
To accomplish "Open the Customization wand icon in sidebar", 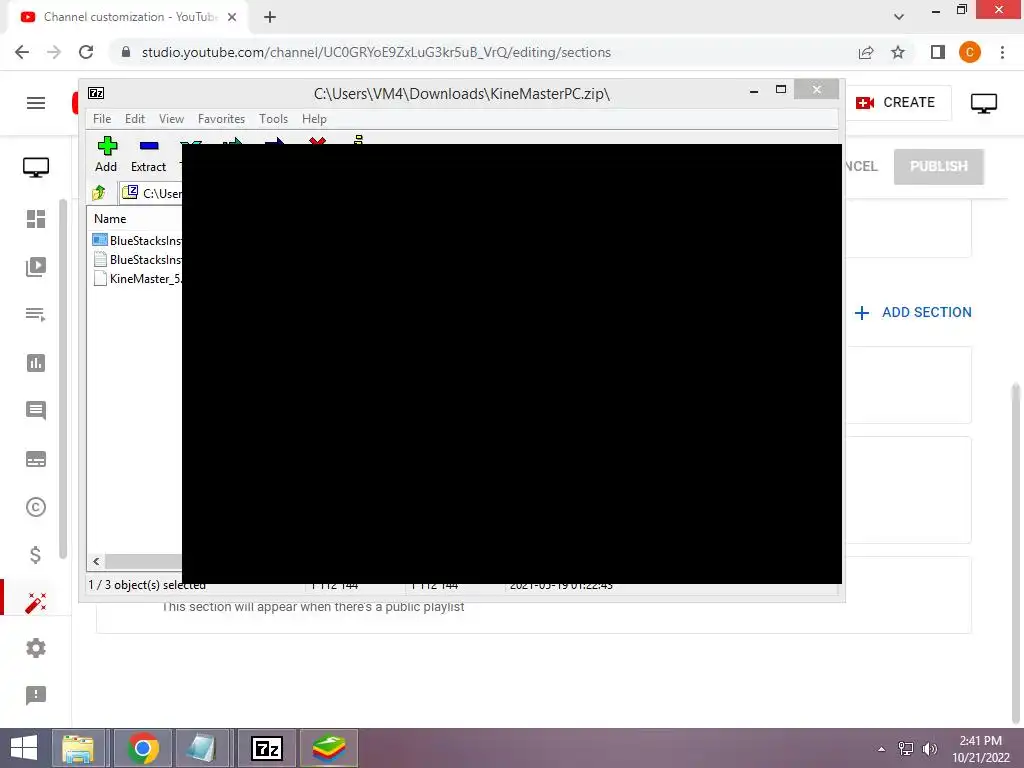I will pos(36,603).
